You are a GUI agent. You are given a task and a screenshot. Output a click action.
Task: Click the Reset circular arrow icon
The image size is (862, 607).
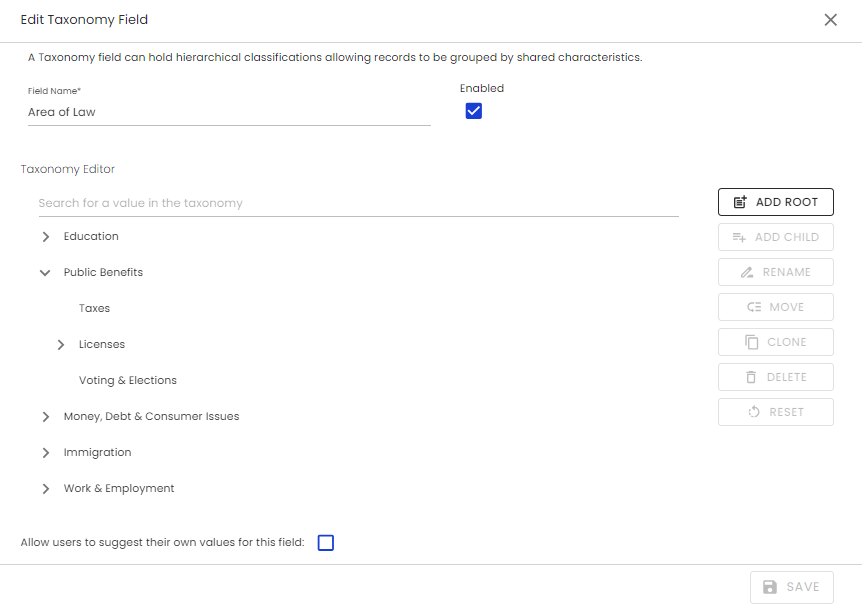click(x=754, y=412)
